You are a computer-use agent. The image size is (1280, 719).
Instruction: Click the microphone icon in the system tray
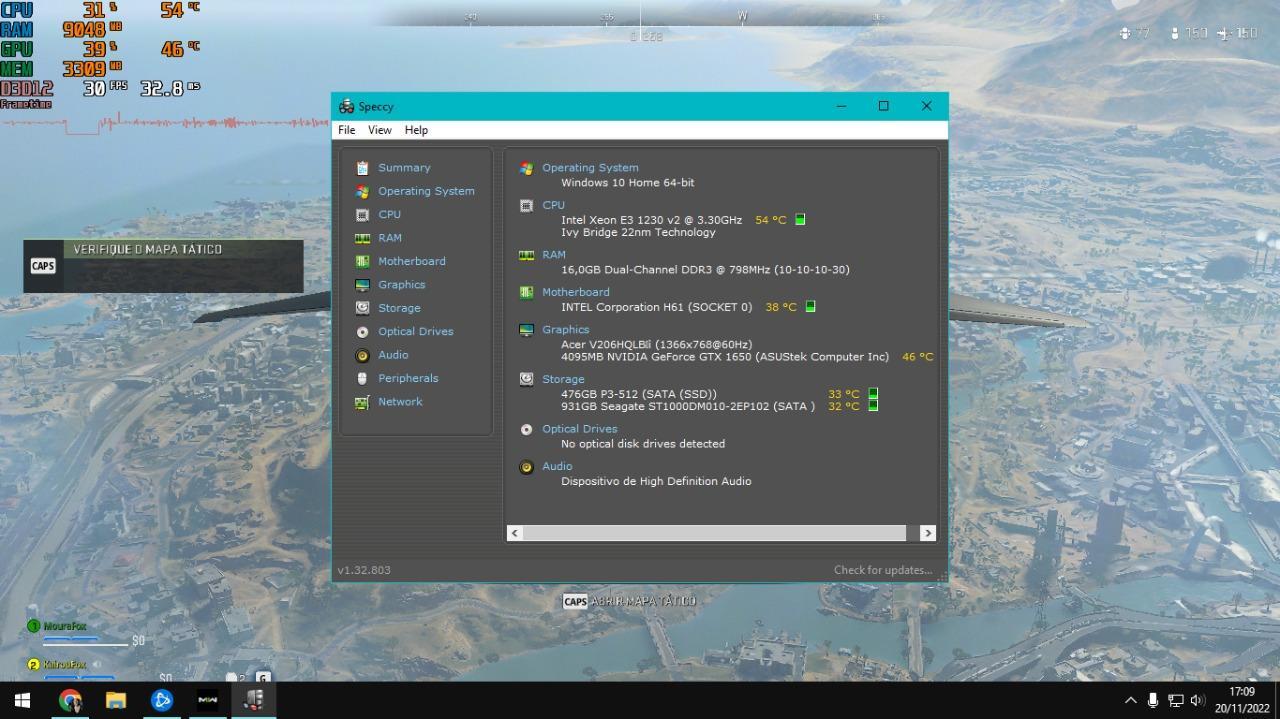pos(1153,701)
